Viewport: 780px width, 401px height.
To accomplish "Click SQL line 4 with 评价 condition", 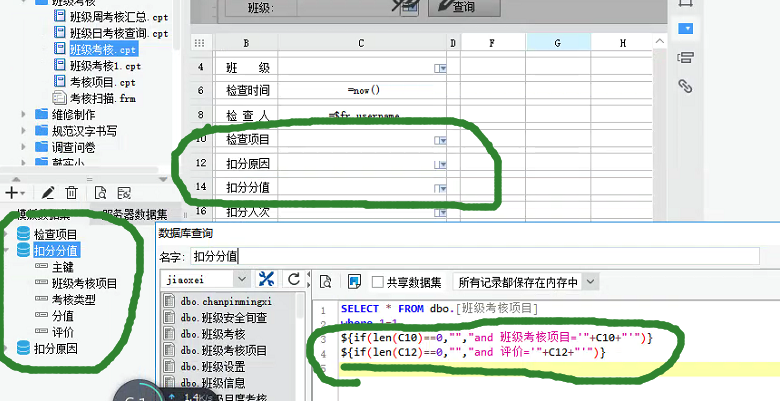I will tap(473, 353).
